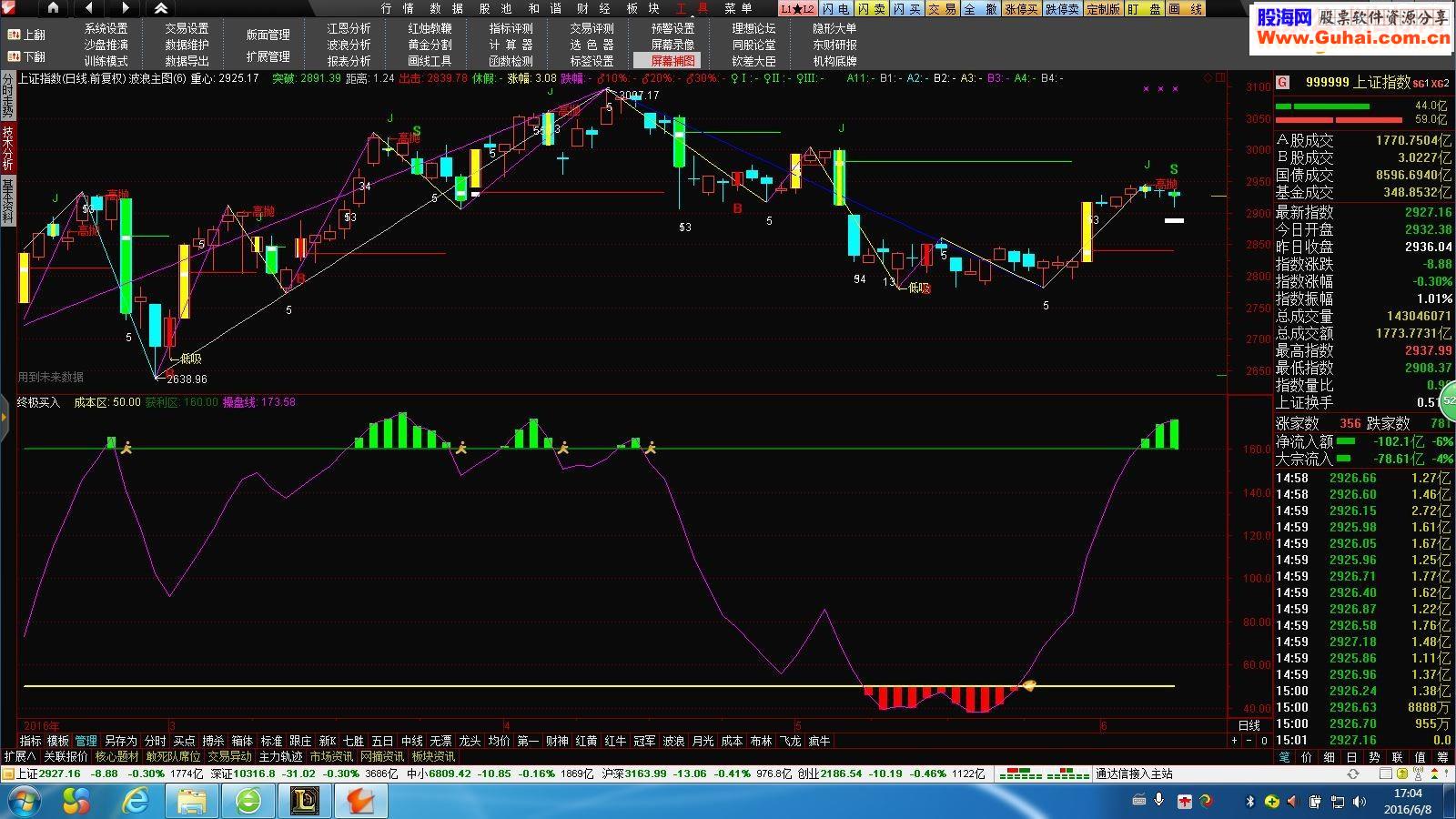Viewport: 1456px width, 819px height.
Task: Open the 板块资讯 tab
Action: [433, 756]
